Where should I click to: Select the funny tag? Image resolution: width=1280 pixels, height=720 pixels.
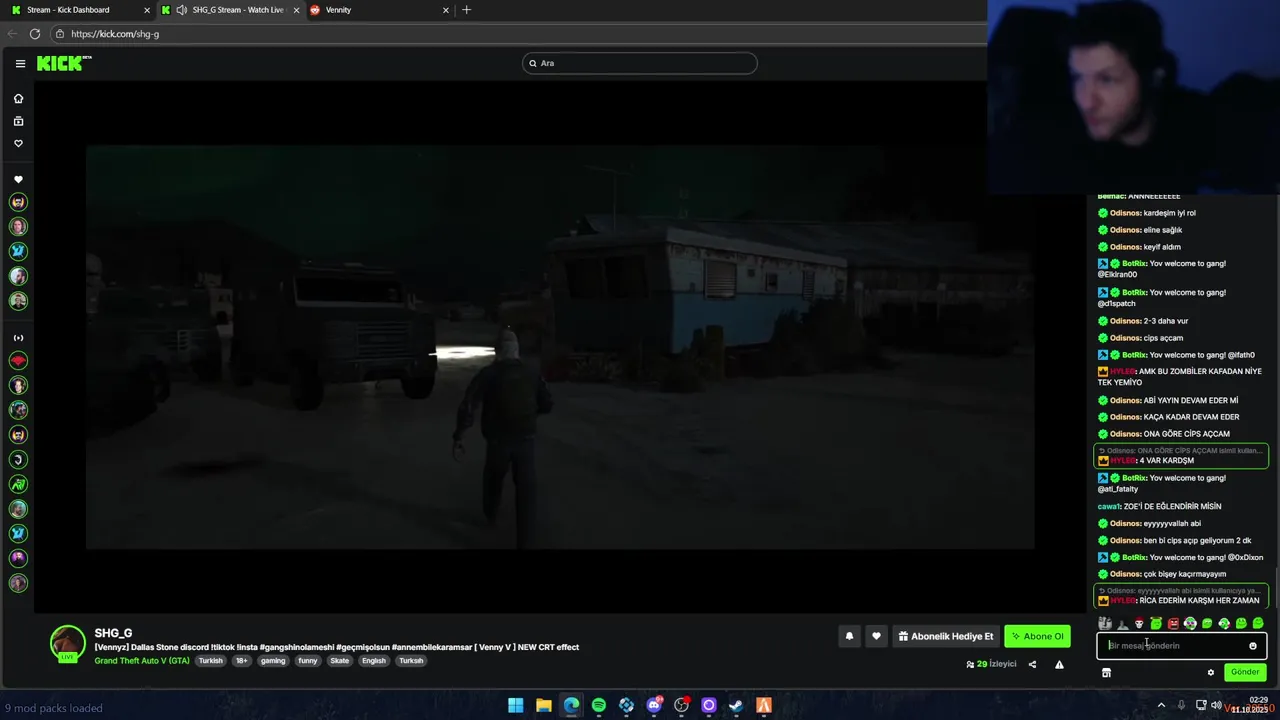307,661
